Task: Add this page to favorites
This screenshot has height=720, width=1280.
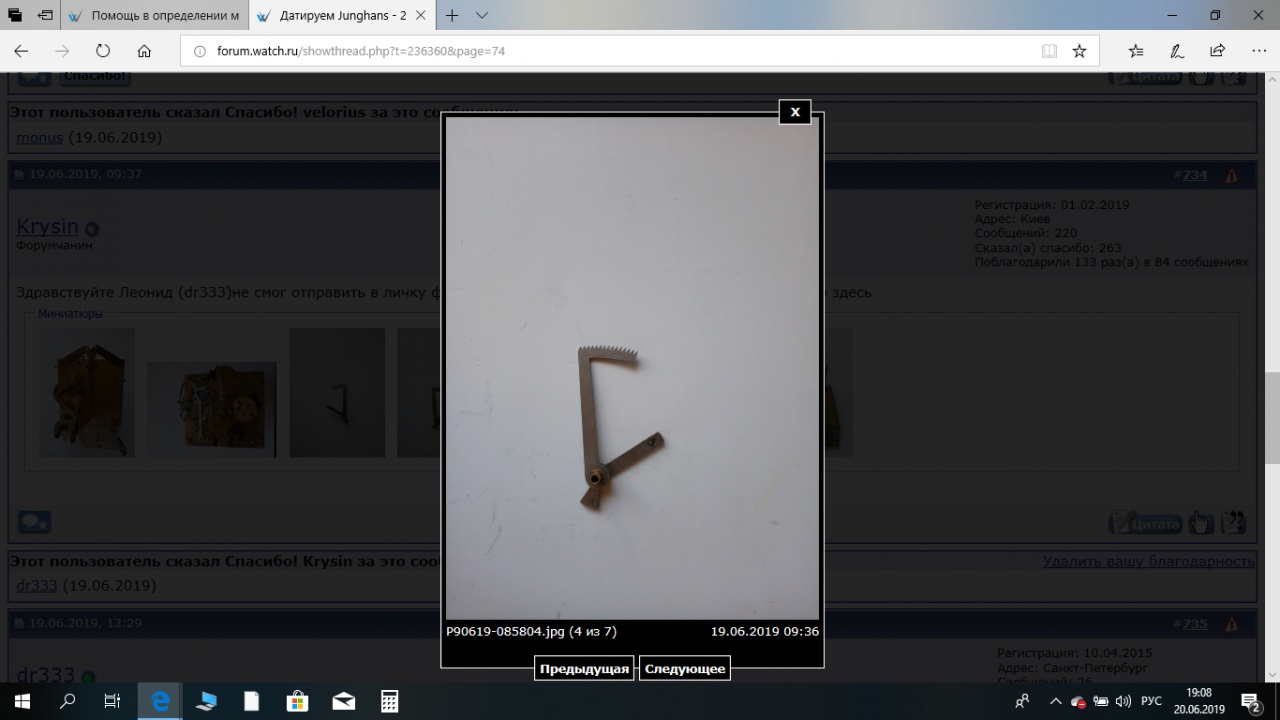Action: pyautogui.click(x=1079, y=51)
